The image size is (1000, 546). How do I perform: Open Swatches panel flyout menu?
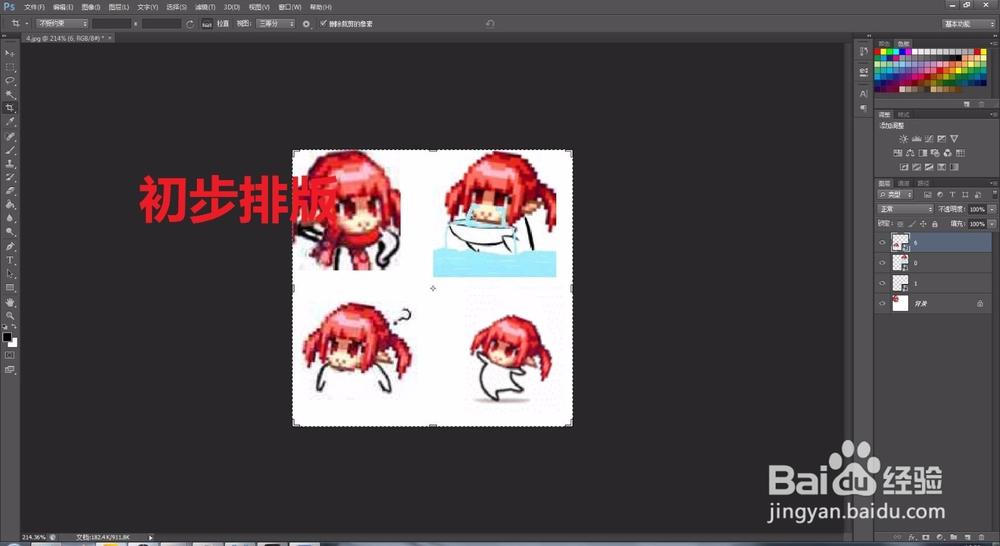pos(994,43)
